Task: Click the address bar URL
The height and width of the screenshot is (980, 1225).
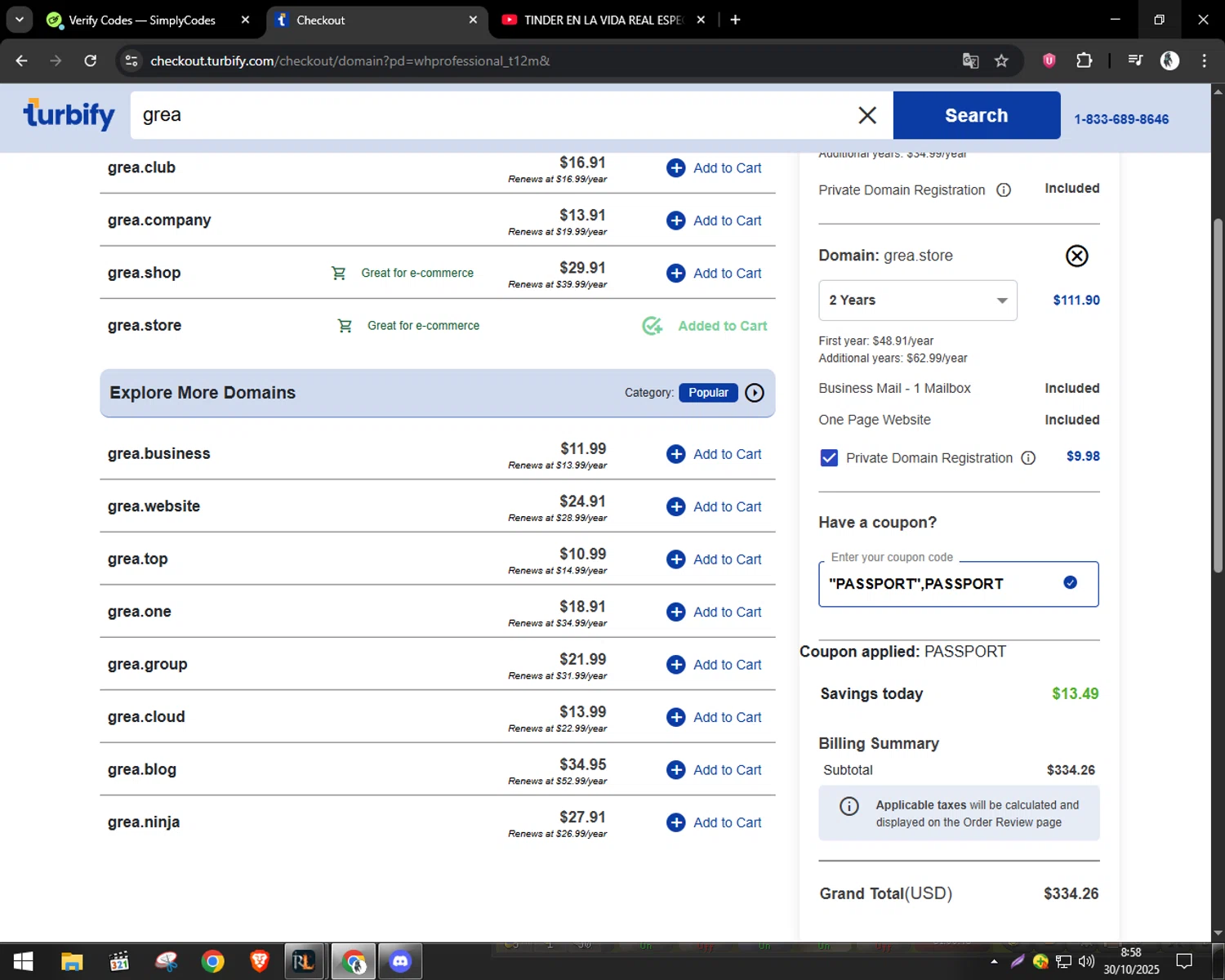Action: [350, 61]
